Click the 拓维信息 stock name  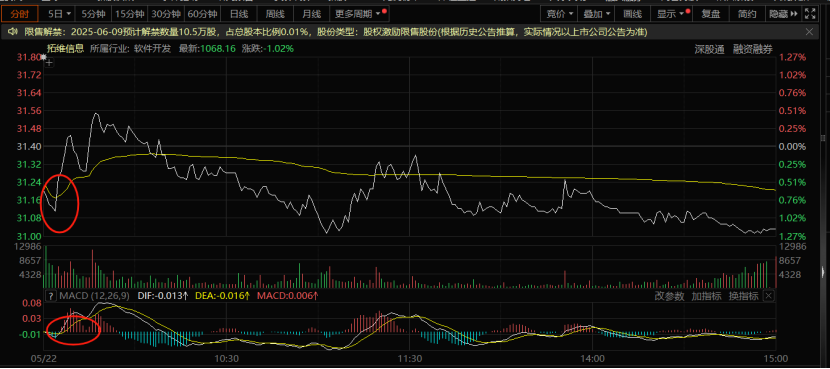pyautogui.click(x=65, y=49)
